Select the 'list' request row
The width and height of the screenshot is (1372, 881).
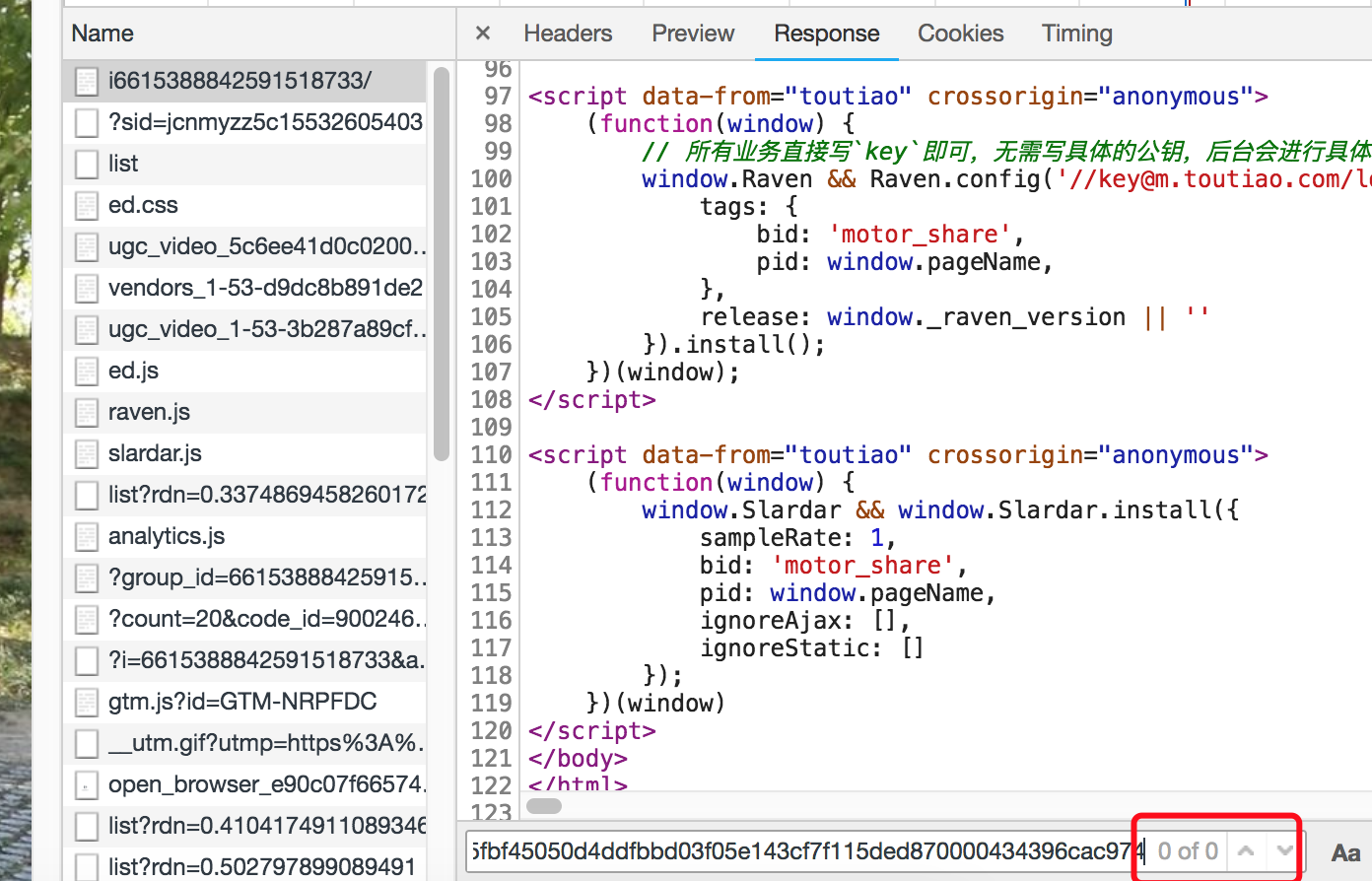click(244, 164)
